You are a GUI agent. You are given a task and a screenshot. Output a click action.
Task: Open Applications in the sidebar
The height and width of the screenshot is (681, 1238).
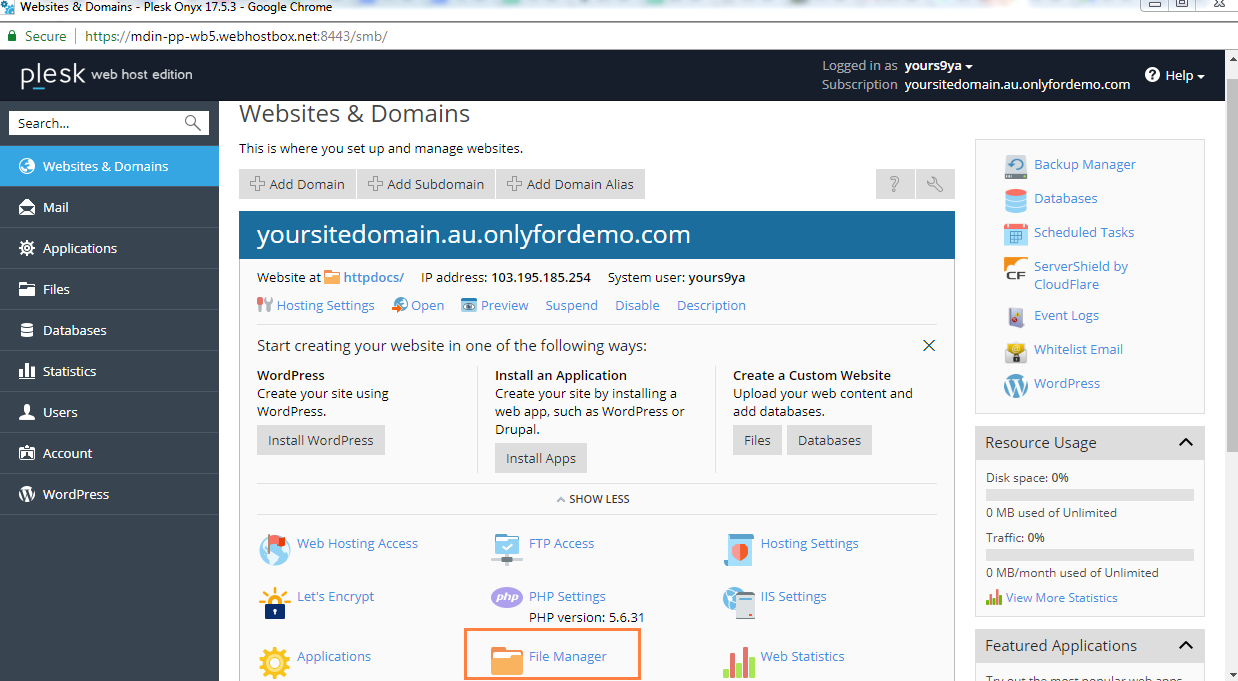click(x=109, y=248)
